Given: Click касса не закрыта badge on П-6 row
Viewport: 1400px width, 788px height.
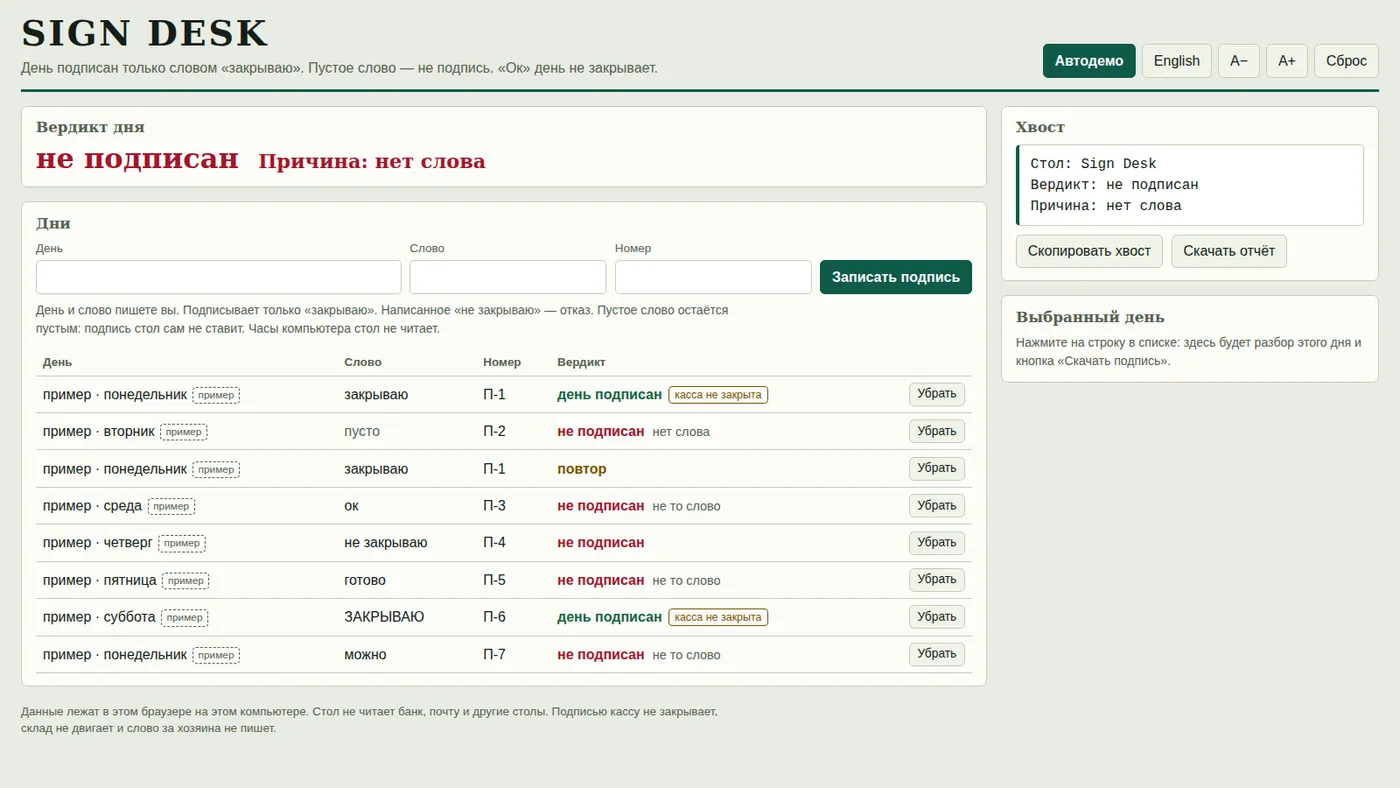Looking at the screenshot, I should coord(718,617).
